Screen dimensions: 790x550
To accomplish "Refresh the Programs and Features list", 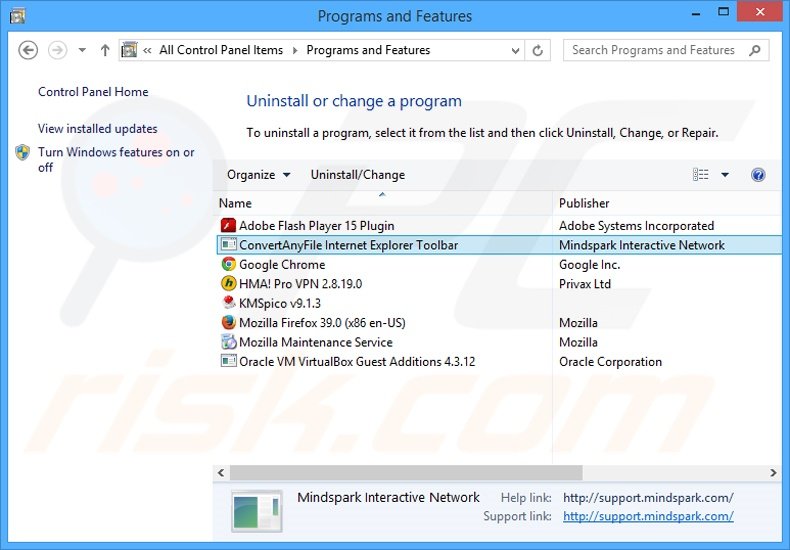I will tap(538, 50).
